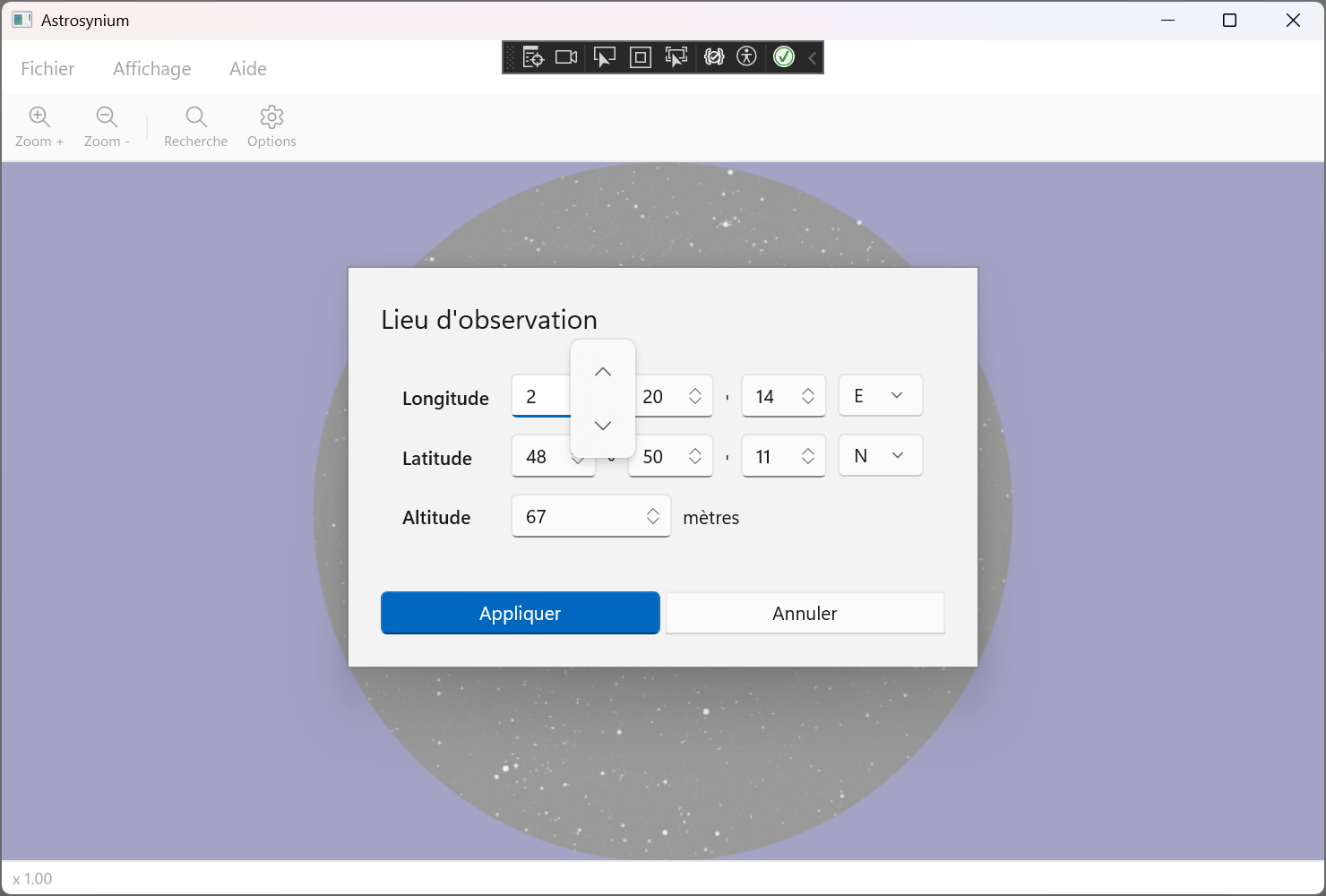Increase longitude degrees with popup up arrow
The height and width of the screenshot is (896, 1326).
coord(603,372)
